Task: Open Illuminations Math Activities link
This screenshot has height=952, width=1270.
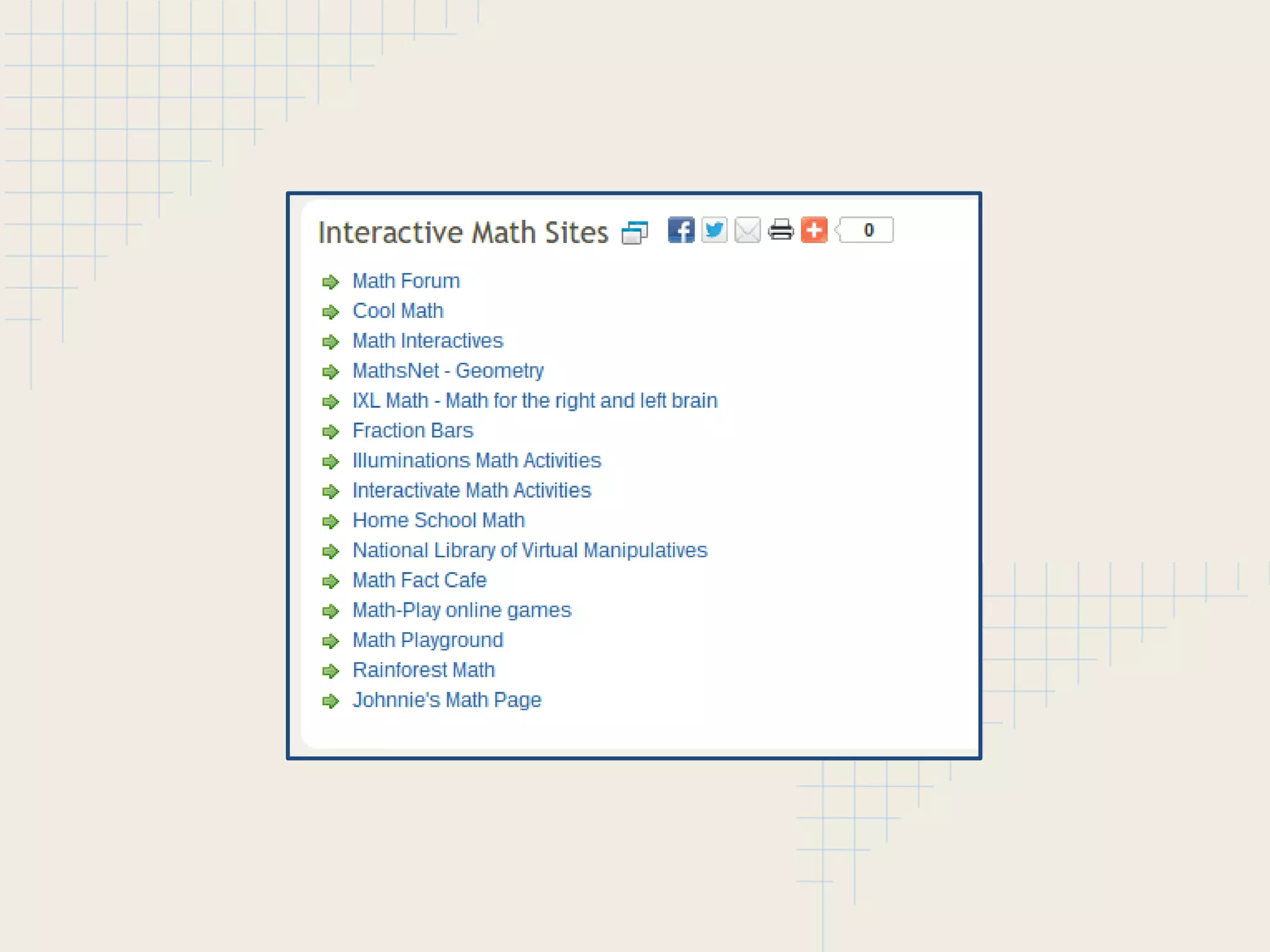Action: 476,461
